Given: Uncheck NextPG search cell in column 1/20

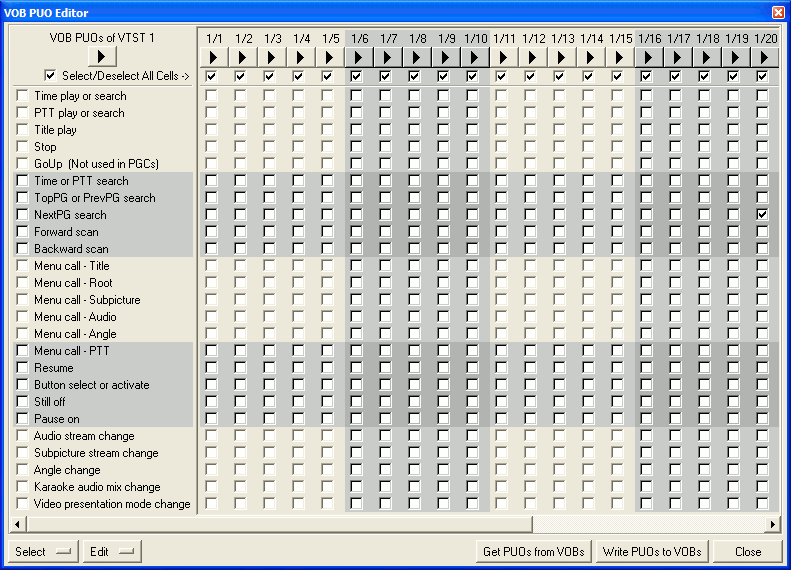Looking at the screenshot, I should click(x=763, y=215).
